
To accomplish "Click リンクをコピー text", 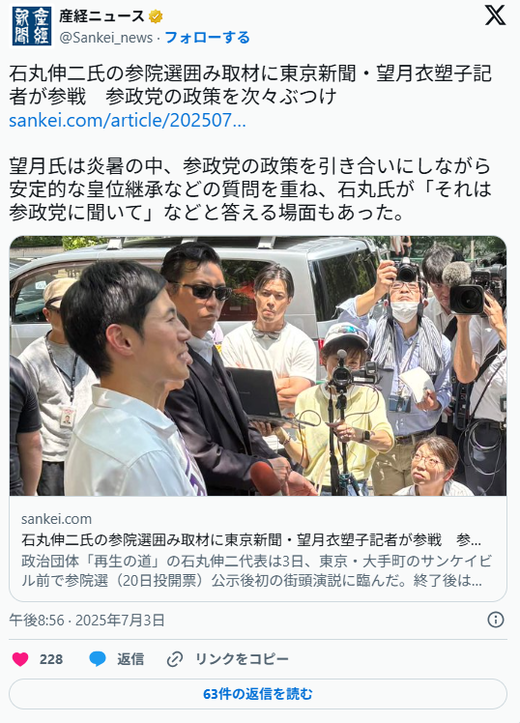I will 242,659.
